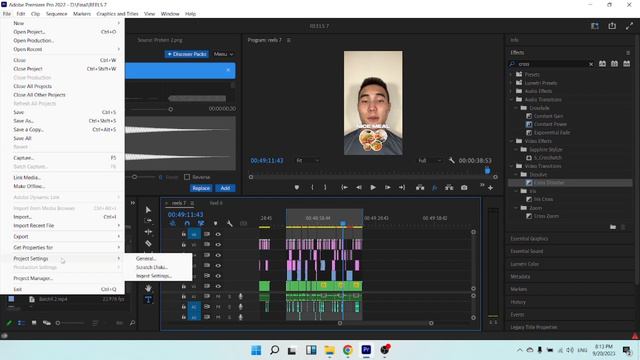Click Add Marker in Program monitor
Viewport: 640px width, 360px height.
tap(297, 187)
